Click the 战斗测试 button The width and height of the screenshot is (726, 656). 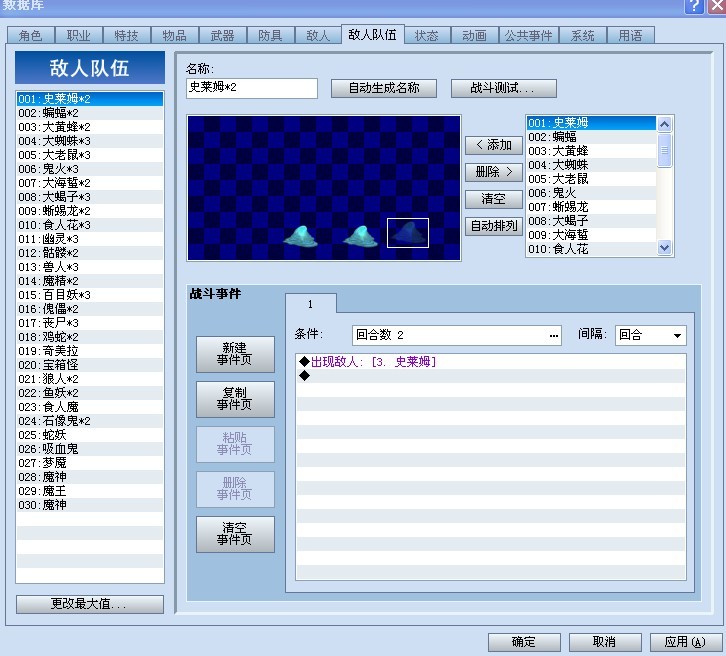point(504,88)
